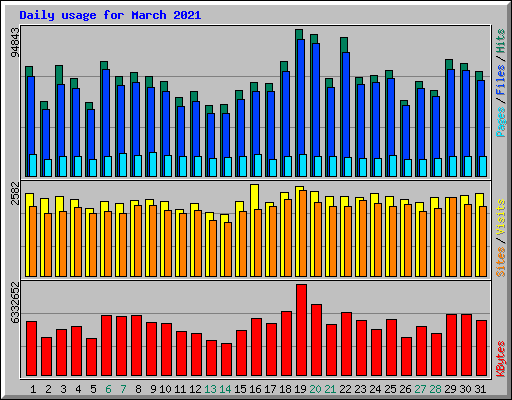512x400 pixels.
Task: Click day 11 on the date axis
Action: point(180,389)
